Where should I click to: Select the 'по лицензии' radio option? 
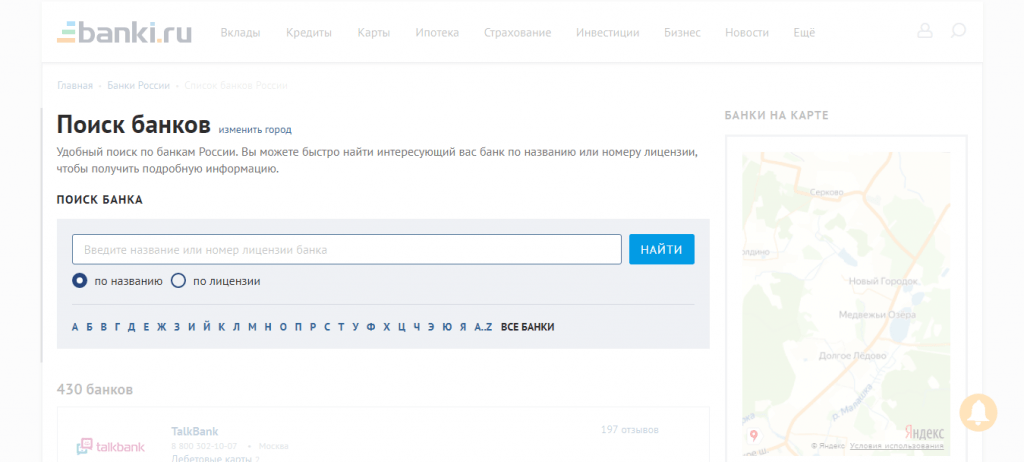(179, 281)
